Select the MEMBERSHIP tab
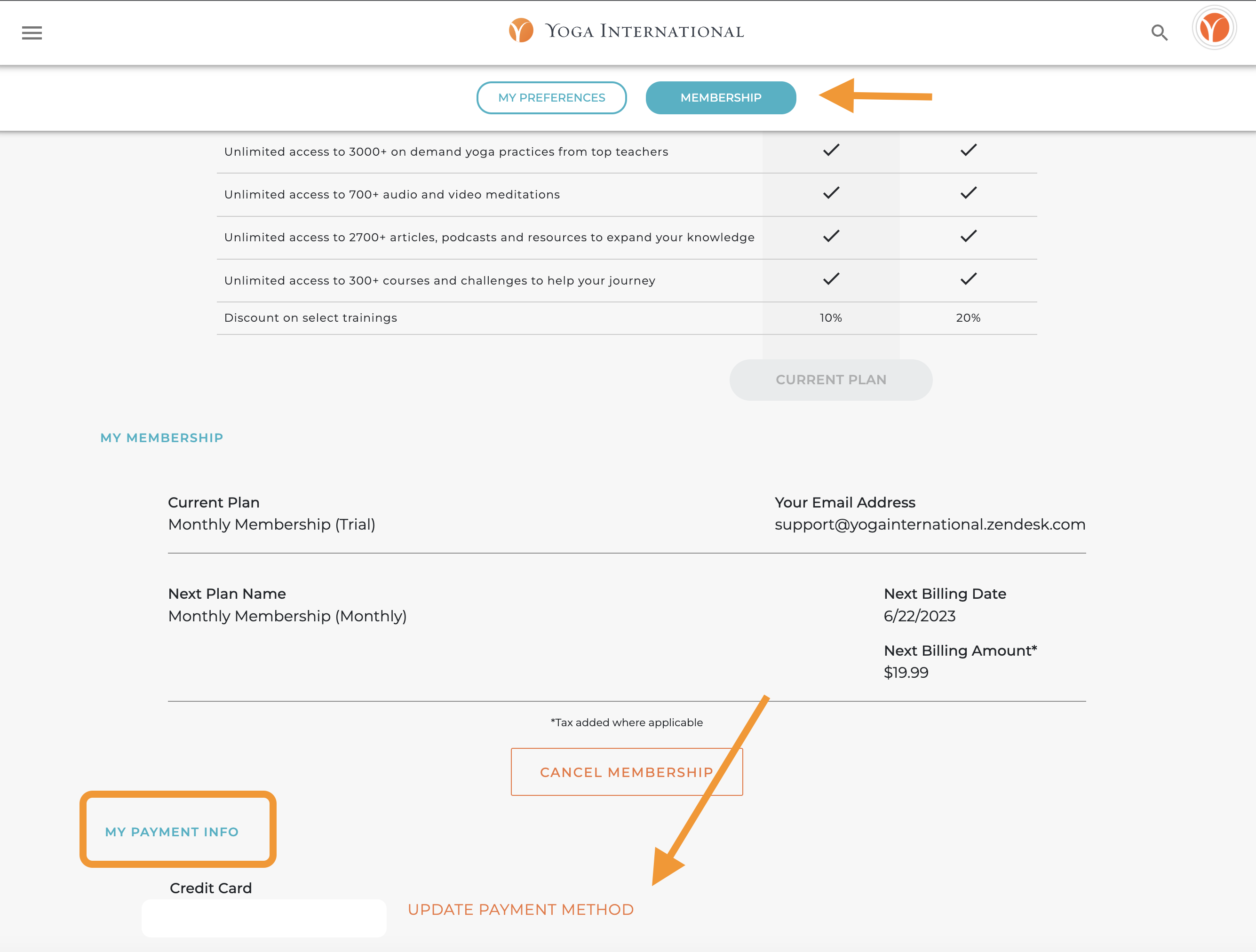The height and width of the screenshot is (952, 1256). (x=721, y=98)
